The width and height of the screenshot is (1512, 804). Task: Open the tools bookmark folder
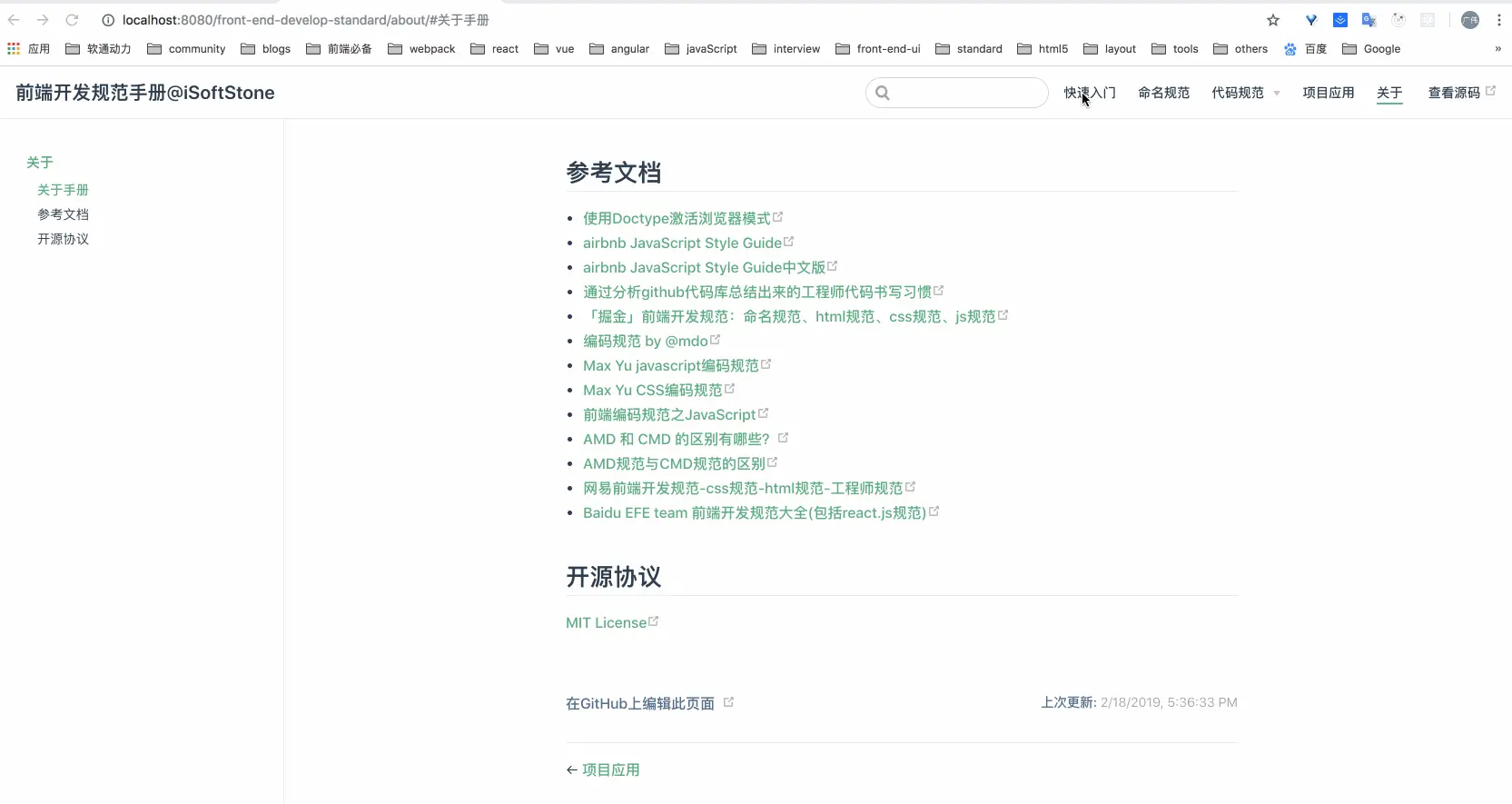pos(1175,49)
